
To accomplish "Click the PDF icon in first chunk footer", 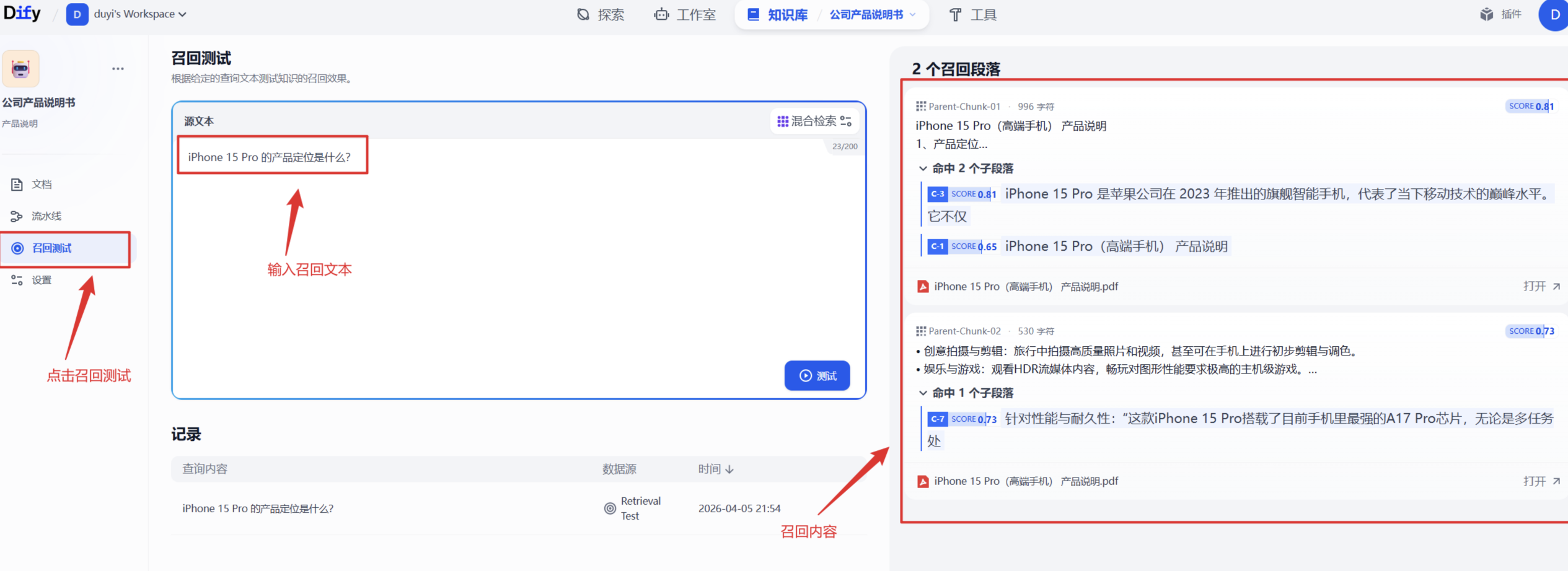I will [923, 287].
